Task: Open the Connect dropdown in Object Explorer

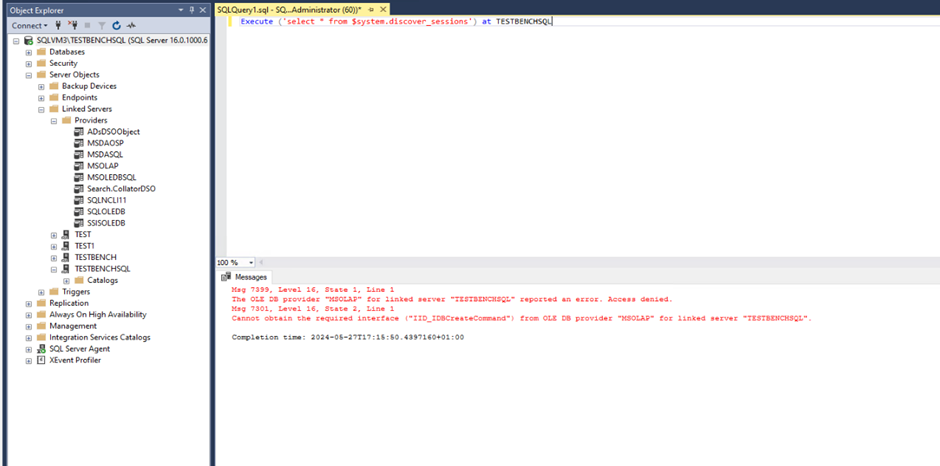Action: coord(29,26)
